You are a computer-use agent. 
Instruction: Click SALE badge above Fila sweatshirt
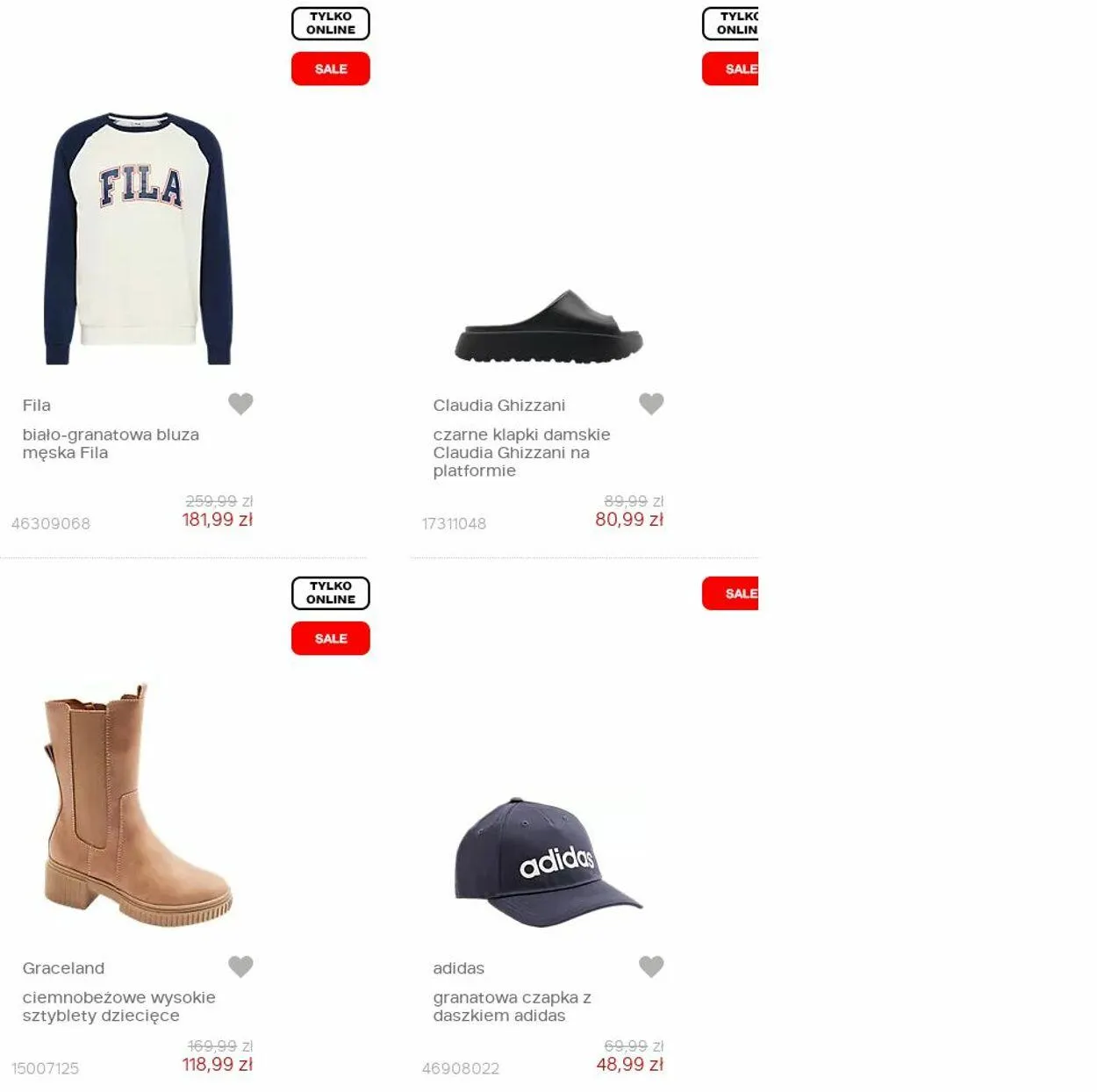[331, 68]
